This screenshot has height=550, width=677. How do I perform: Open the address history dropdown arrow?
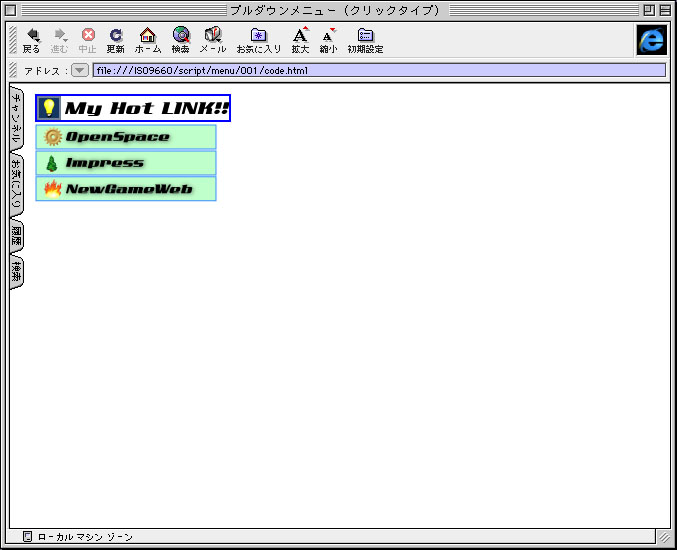pos(80,70)
